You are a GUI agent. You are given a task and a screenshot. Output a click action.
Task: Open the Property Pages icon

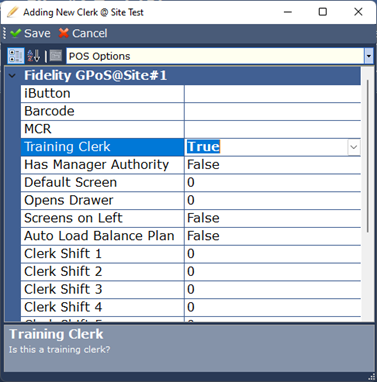pos(56,55)
